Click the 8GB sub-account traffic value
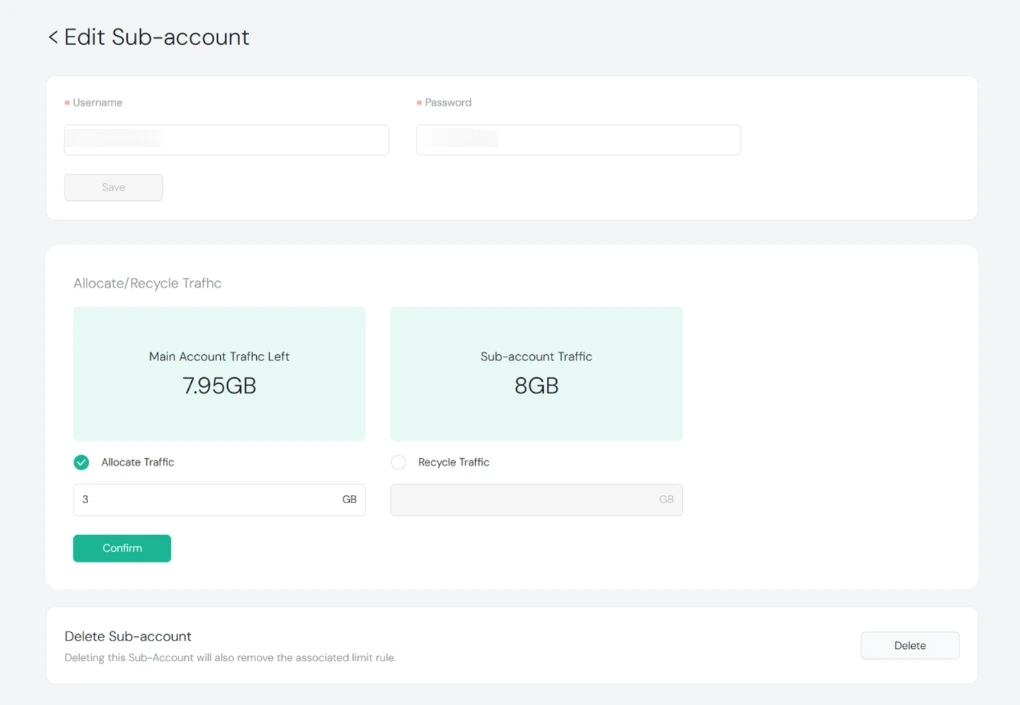The height and width of the screenshot is (705, 1020). pyautogui.click(x=536, y=386)
